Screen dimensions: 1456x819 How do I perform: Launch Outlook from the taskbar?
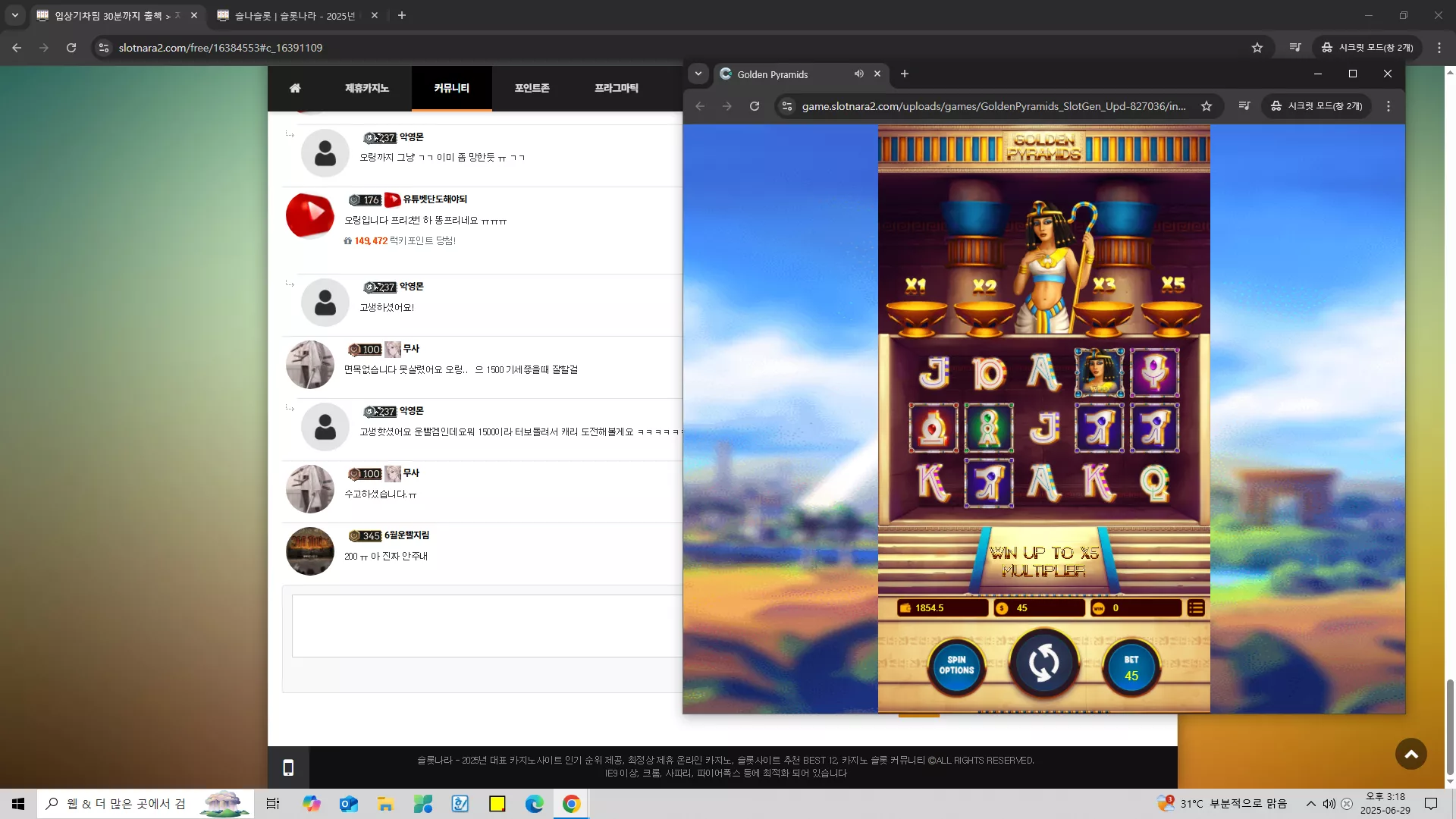(349, 804)
